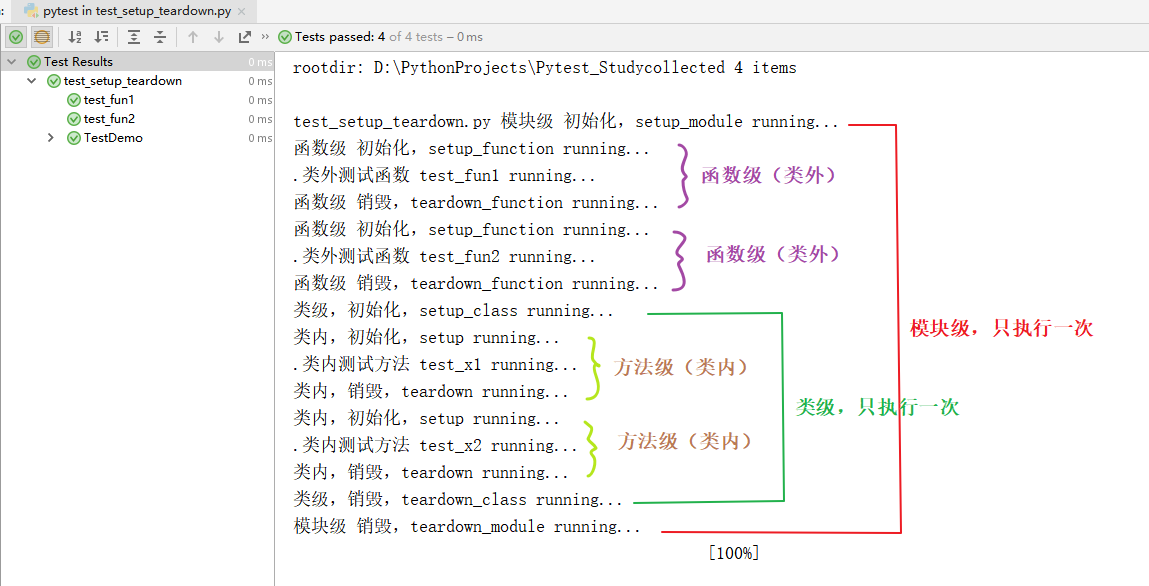Collapse the Test Results root node
The width and height of the screenshot is (1149, 586).
coord(12,62)
